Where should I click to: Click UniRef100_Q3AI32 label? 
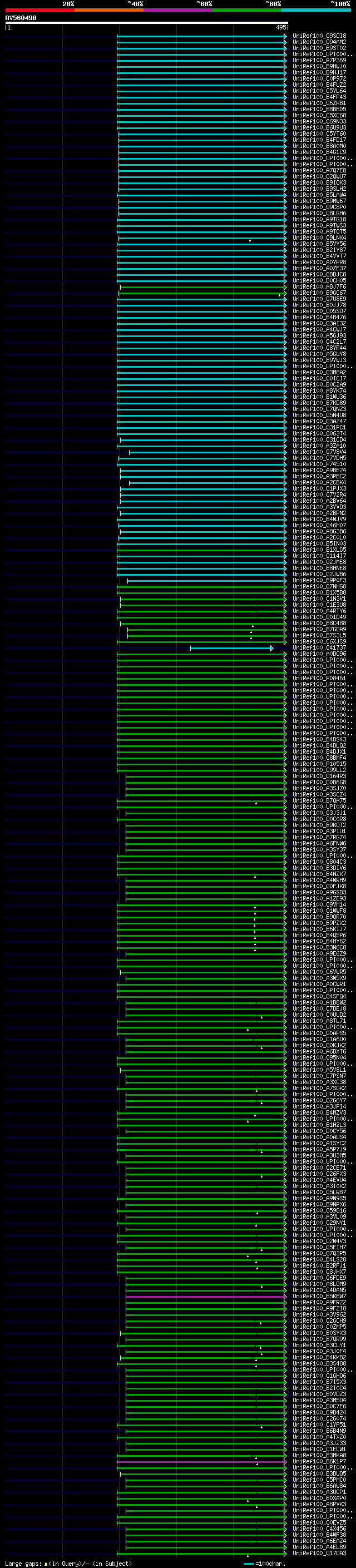point(319,323)
